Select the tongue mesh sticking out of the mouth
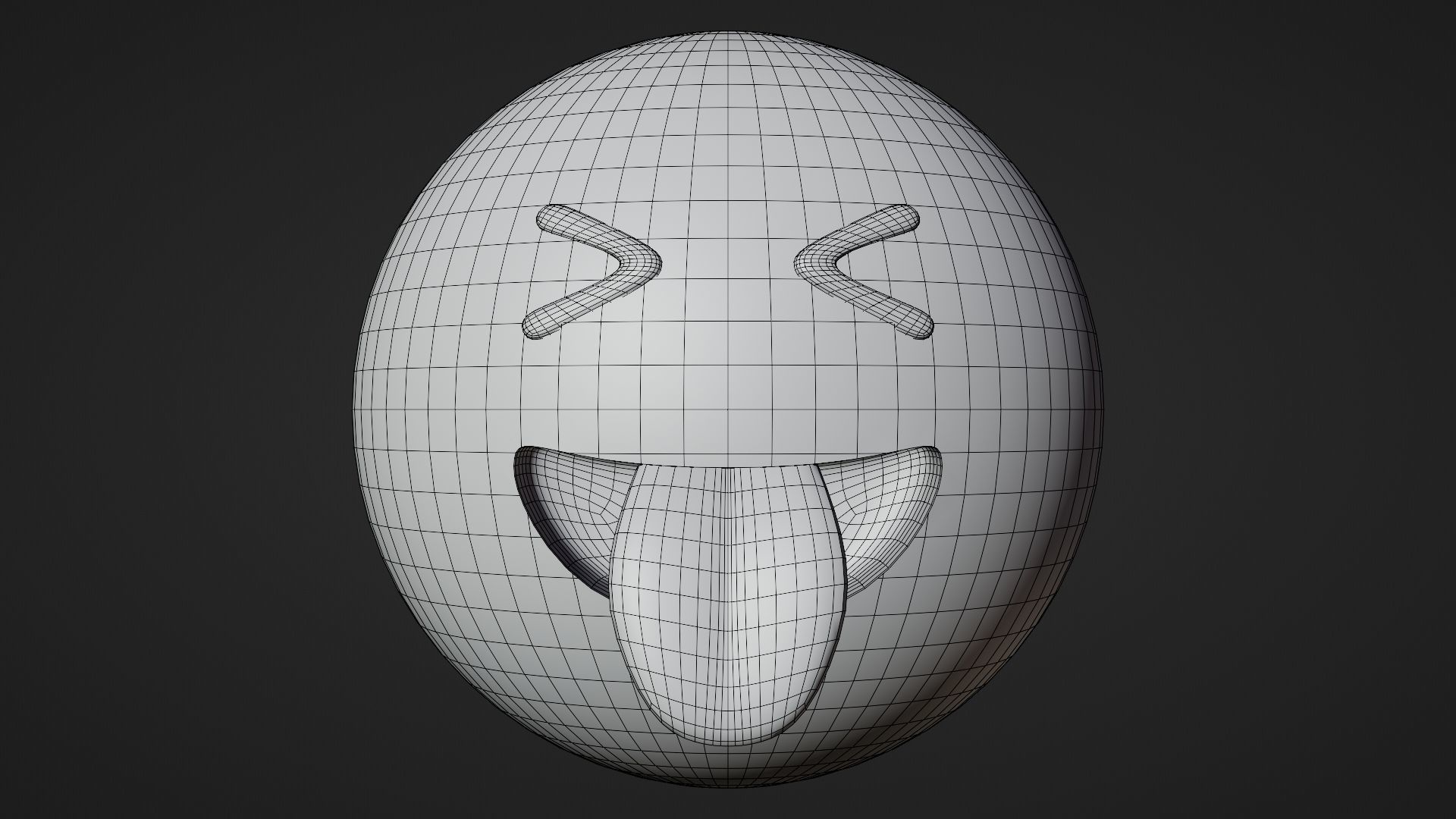The image size is (1456, 819). coord(727,607)
